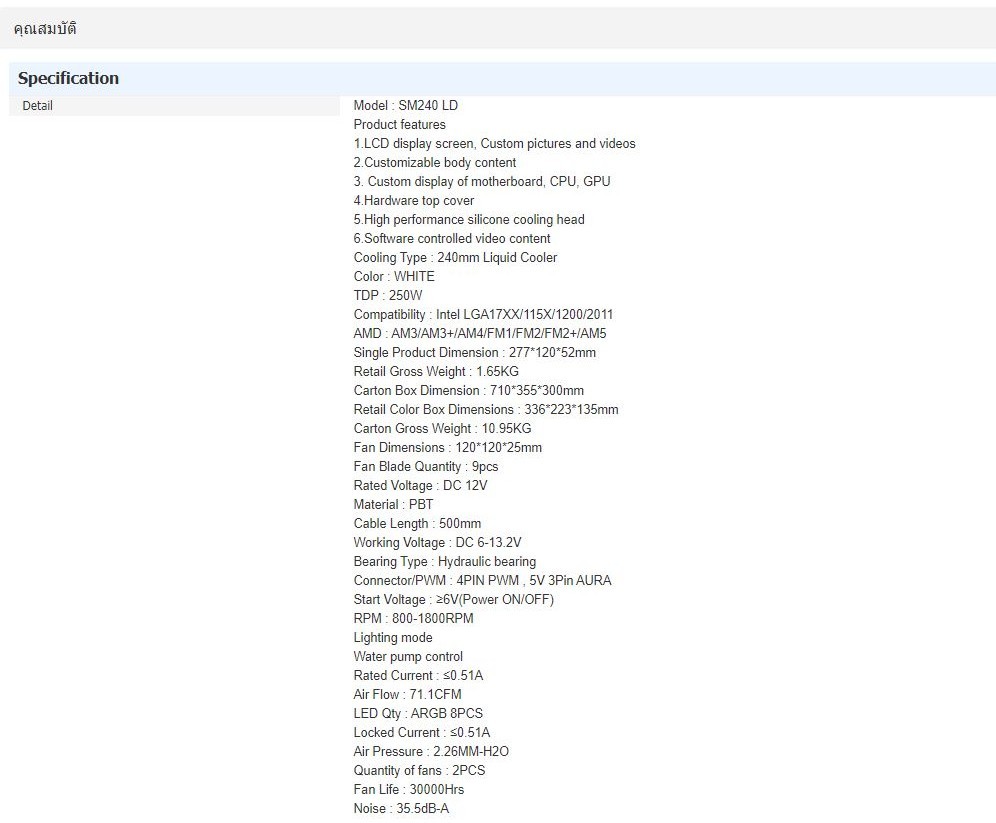The image size is (996, 823).
Task: Click the LCD display screen feature line
Action: 494,144
